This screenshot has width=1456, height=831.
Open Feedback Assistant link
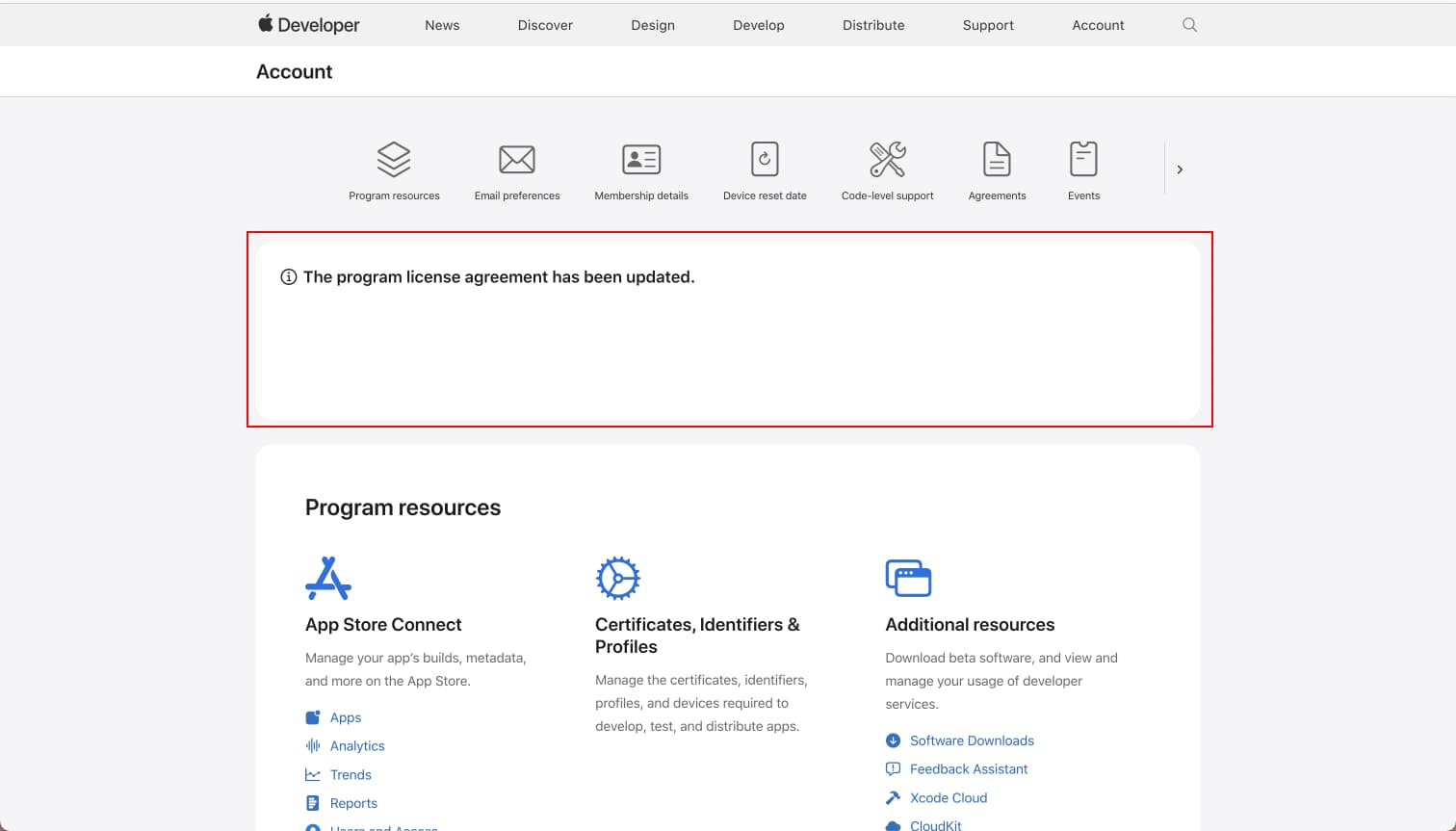(x=968, y=769)
